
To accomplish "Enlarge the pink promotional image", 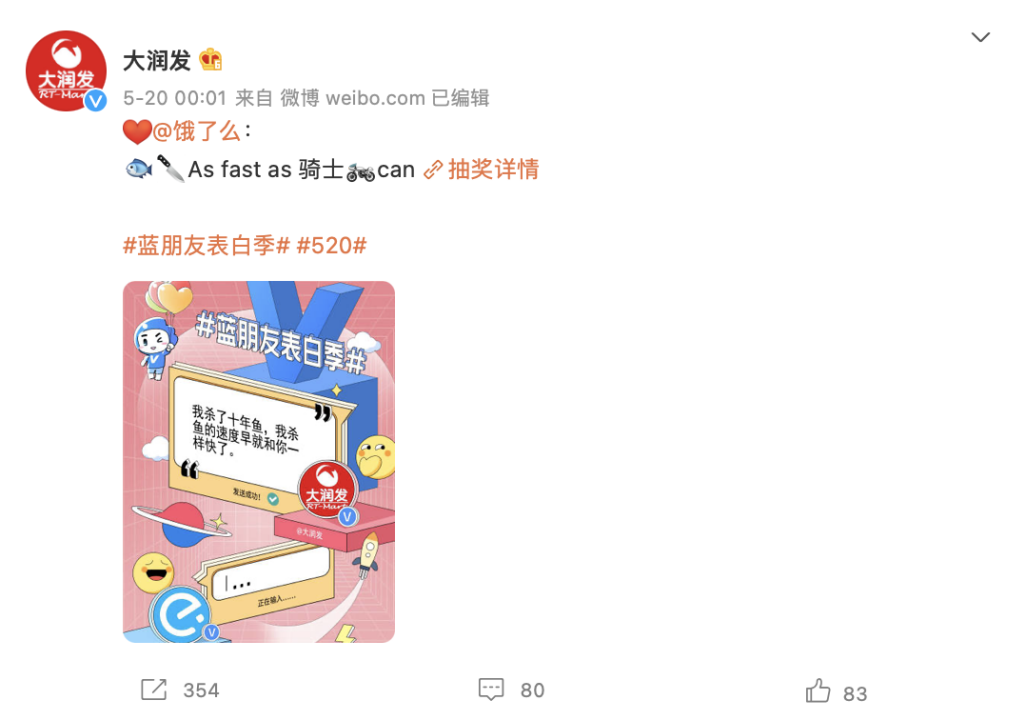I will (259, 461).
